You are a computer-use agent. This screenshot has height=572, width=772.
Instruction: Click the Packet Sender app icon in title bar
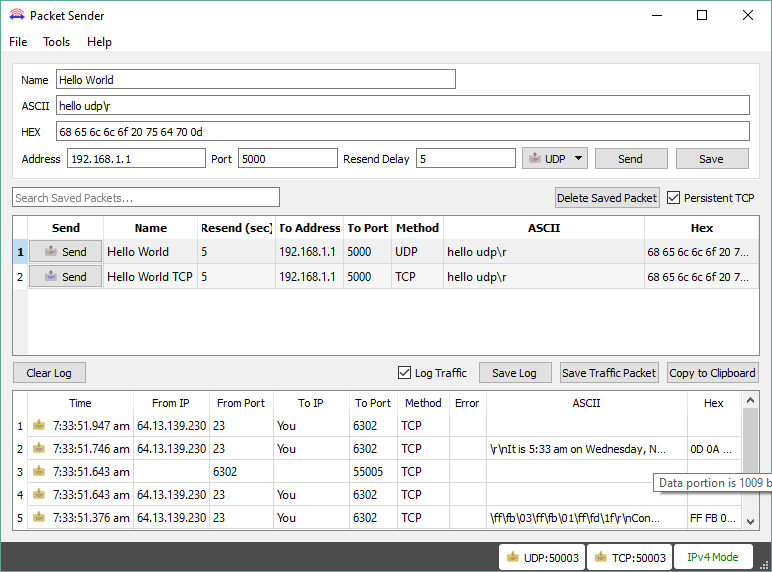[x=17, y=15]
